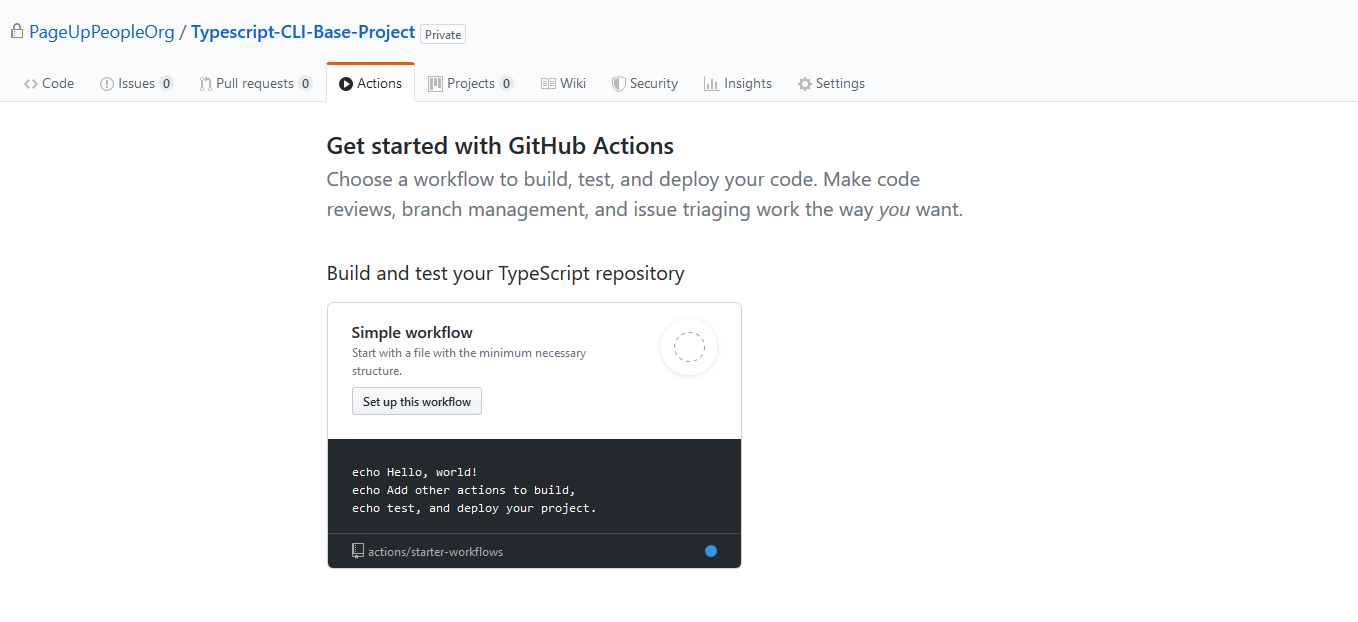This screenshot has width=1358, height=622.
Task: Switch to the Wiki tab
Action: 563,83
